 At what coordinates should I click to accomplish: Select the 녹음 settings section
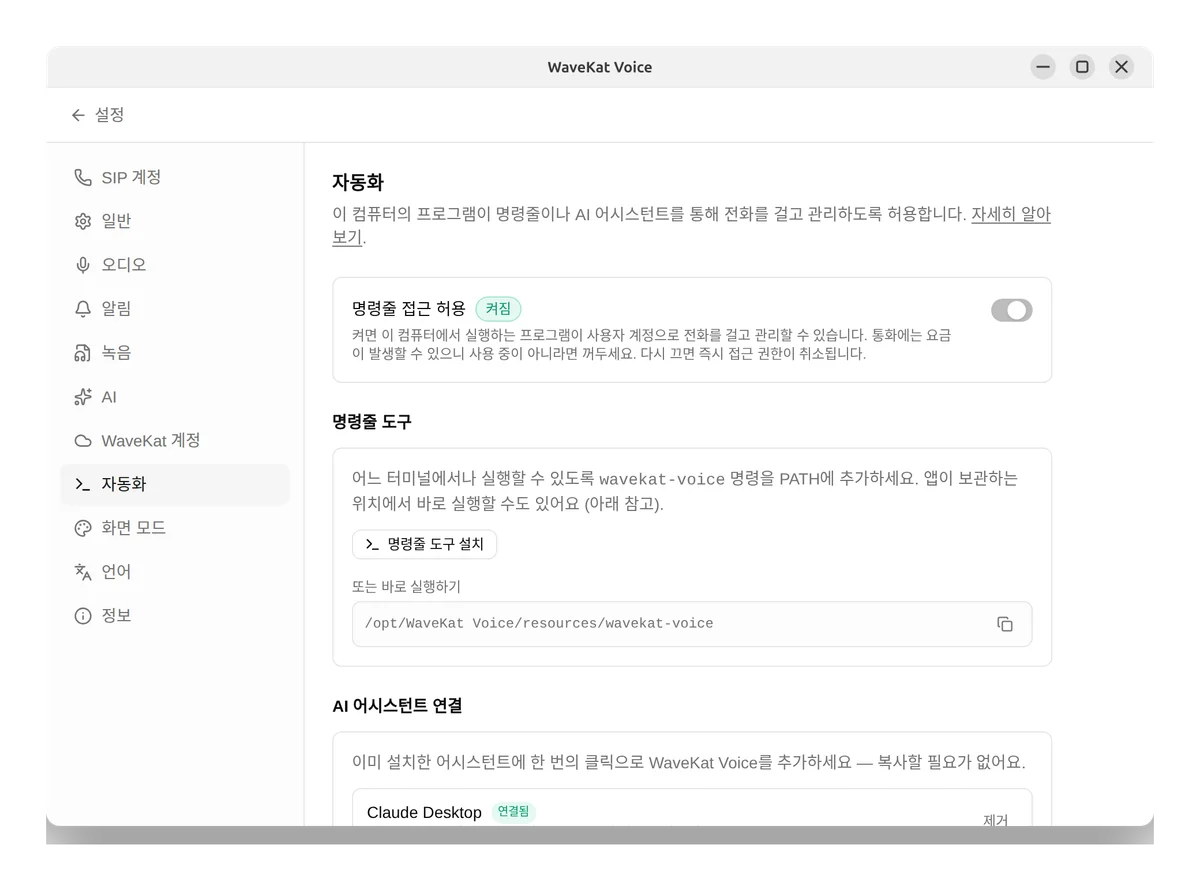click(175, 353)
